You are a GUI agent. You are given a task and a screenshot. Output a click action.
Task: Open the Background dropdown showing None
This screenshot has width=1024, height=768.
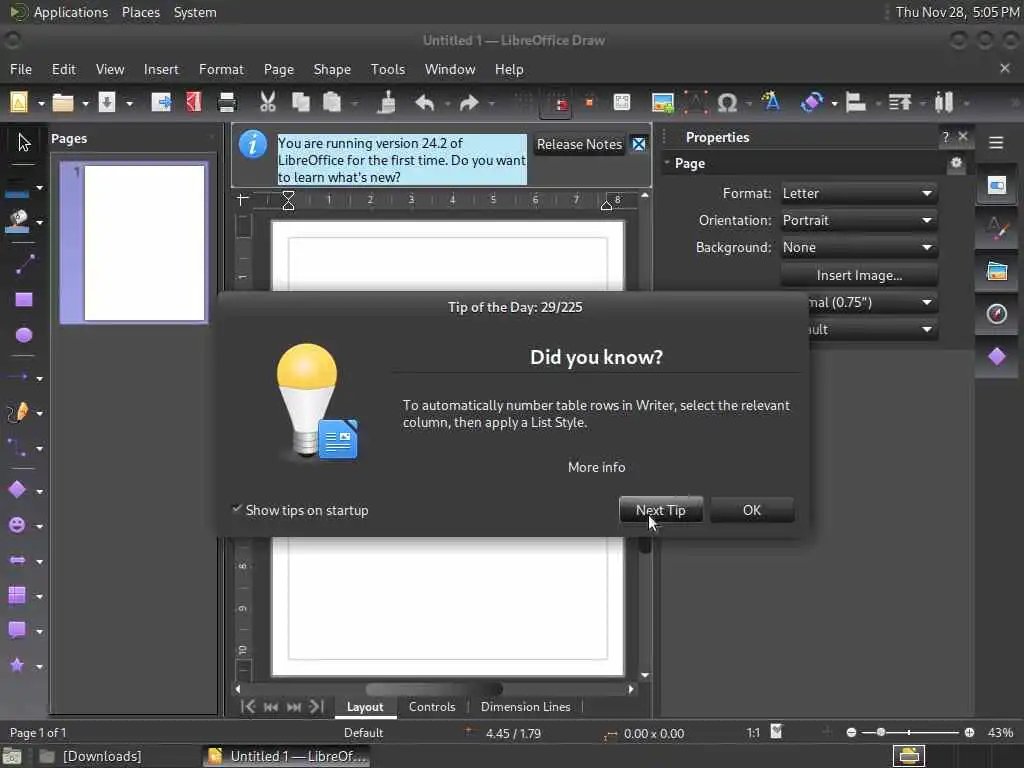[859, 248]
